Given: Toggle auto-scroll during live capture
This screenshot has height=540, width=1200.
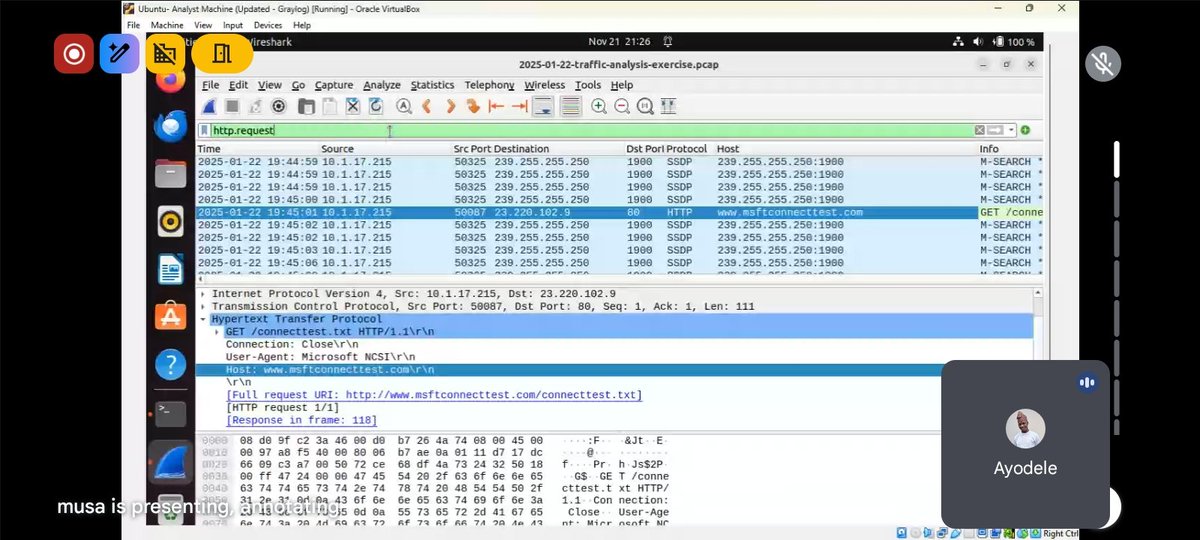Looking at the screenshot, I should (x=543, y=106).
